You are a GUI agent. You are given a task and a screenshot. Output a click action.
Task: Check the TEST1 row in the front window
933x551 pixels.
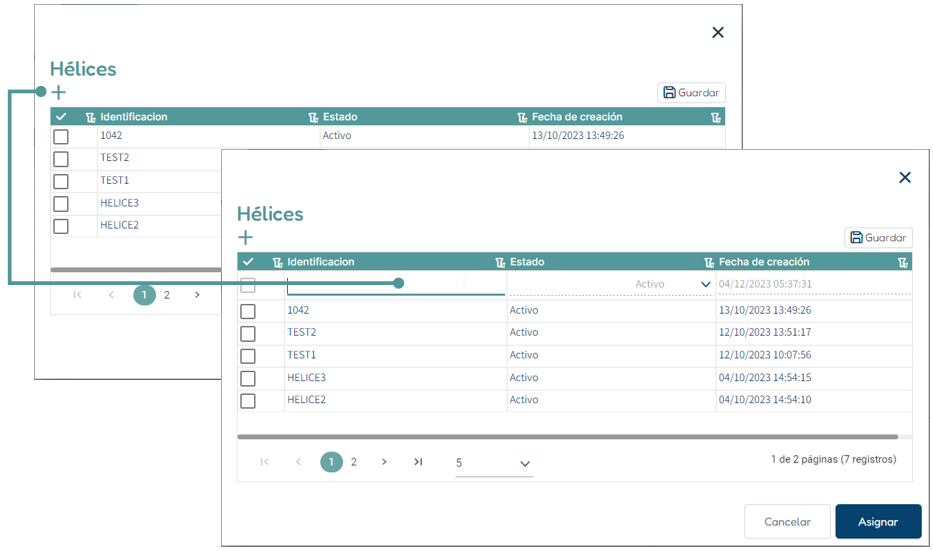(x=248, y=356)
